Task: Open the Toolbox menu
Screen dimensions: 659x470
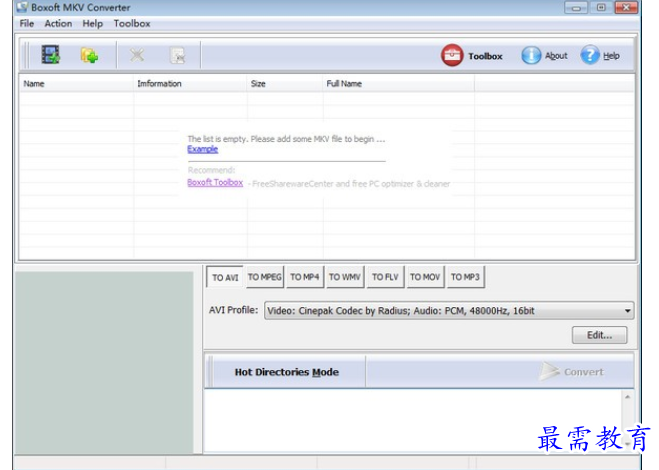Action: pyautogui.click(x=132, y=24)
